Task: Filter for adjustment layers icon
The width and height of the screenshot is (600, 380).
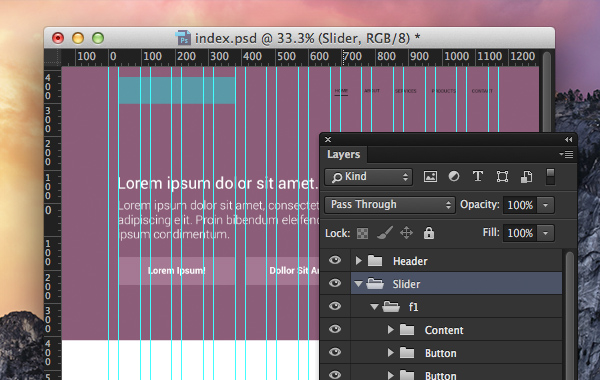Action: (x=454, y=176)
